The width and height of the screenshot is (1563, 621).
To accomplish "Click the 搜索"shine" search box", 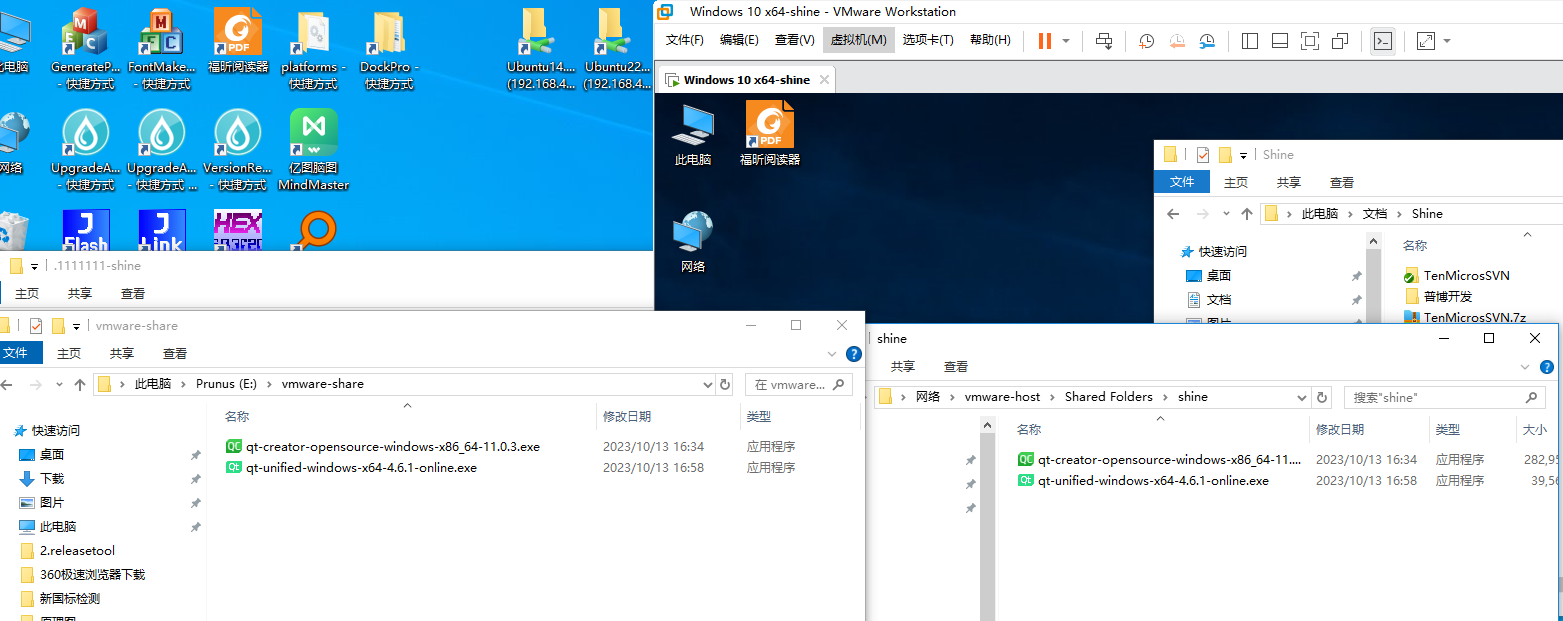I will pos(1444,397).
